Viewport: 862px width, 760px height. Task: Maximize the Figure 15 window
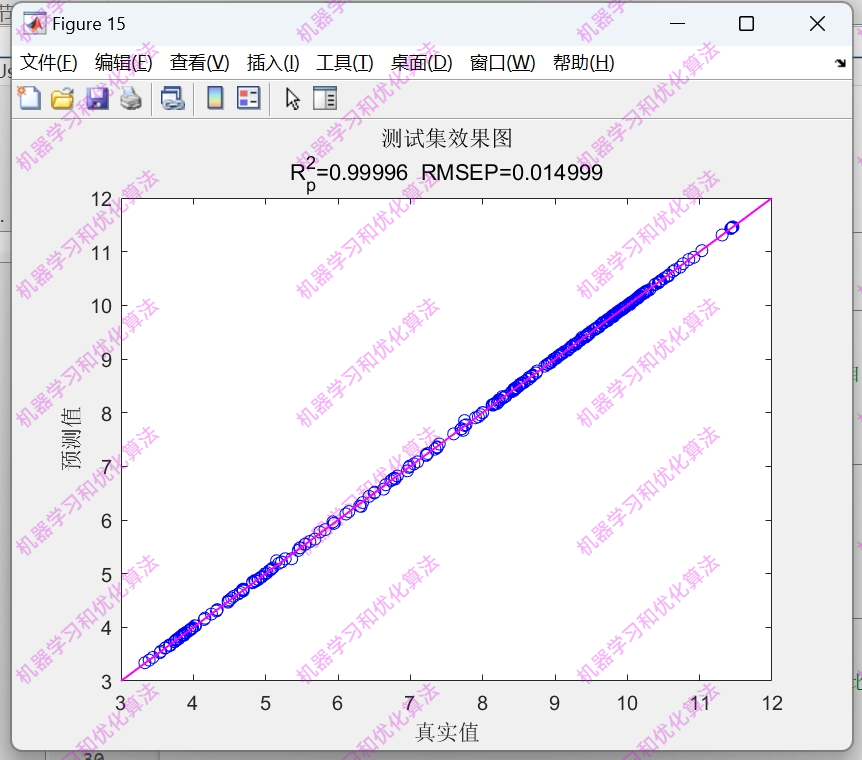point(746,24)
